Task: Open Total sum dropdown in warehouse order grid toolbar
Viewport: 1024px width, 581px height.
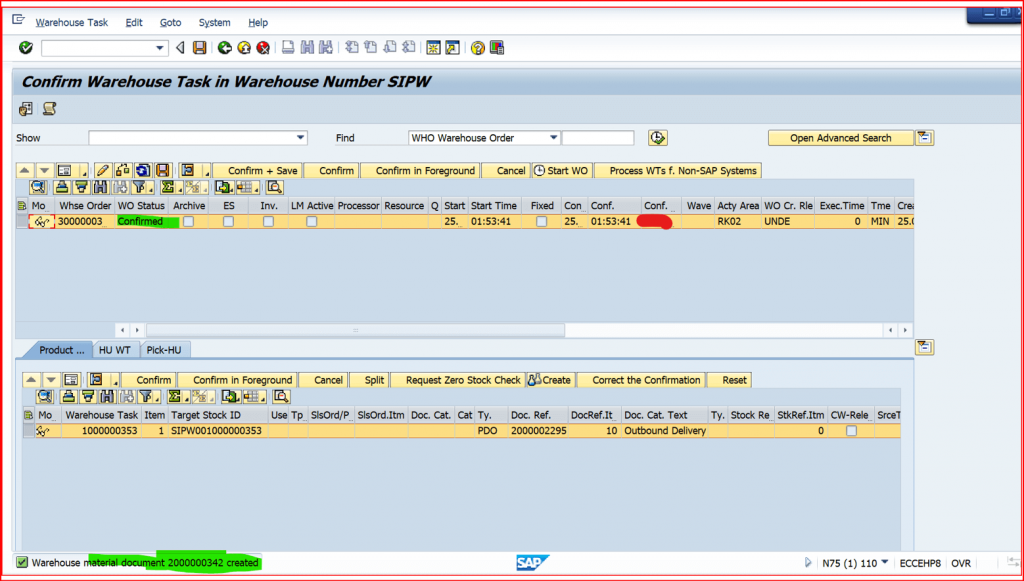Action: tap(181, 187)
